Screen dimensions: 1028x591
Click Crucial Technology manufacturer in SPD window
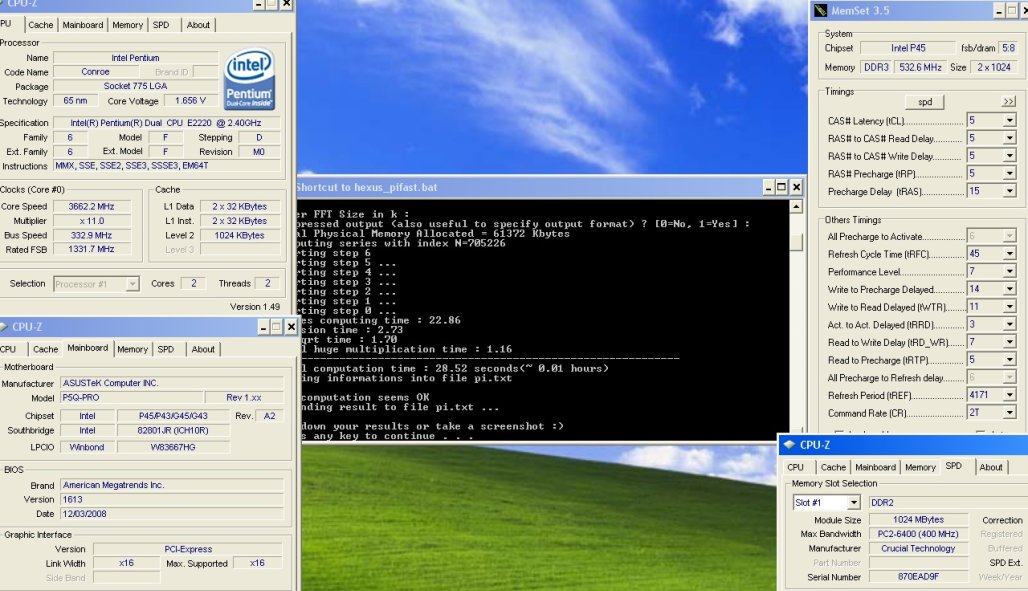coord(918,549)
